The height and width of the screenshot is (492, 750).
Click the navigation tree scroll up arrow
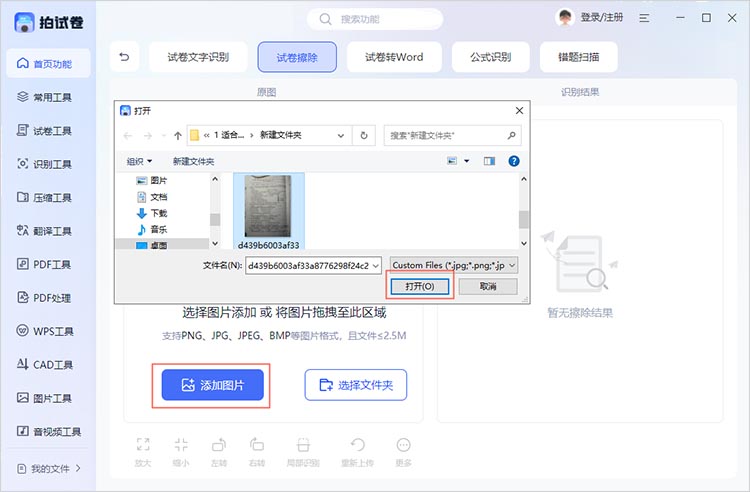pyautogui.click(x=215, y=179)
